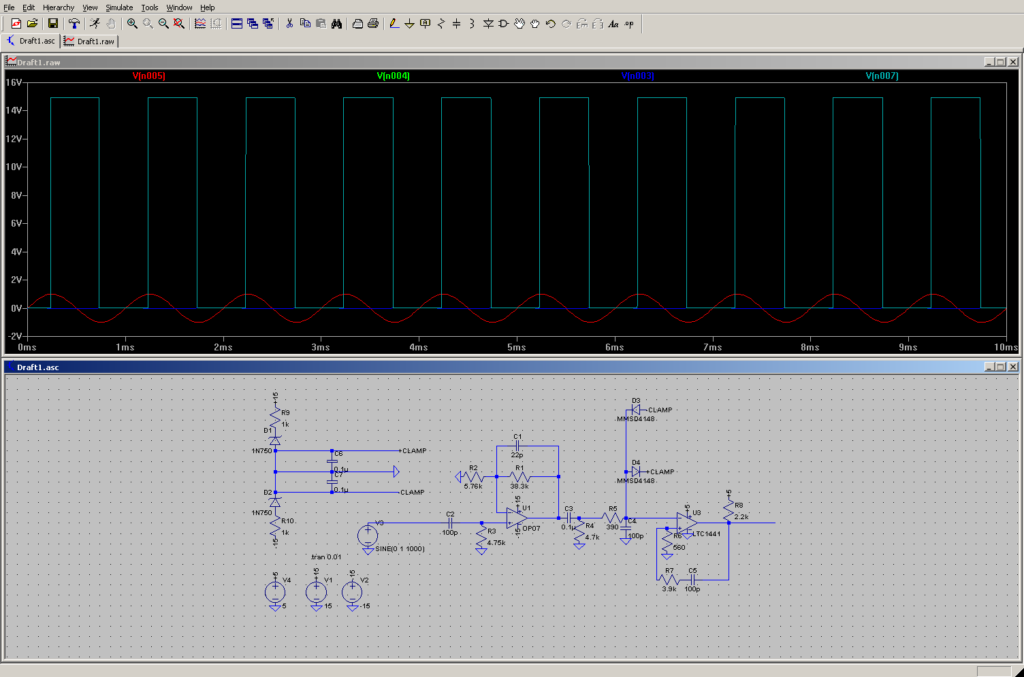
Task: Select the Resistor placement tool
Action: click(x=442, y=23)
